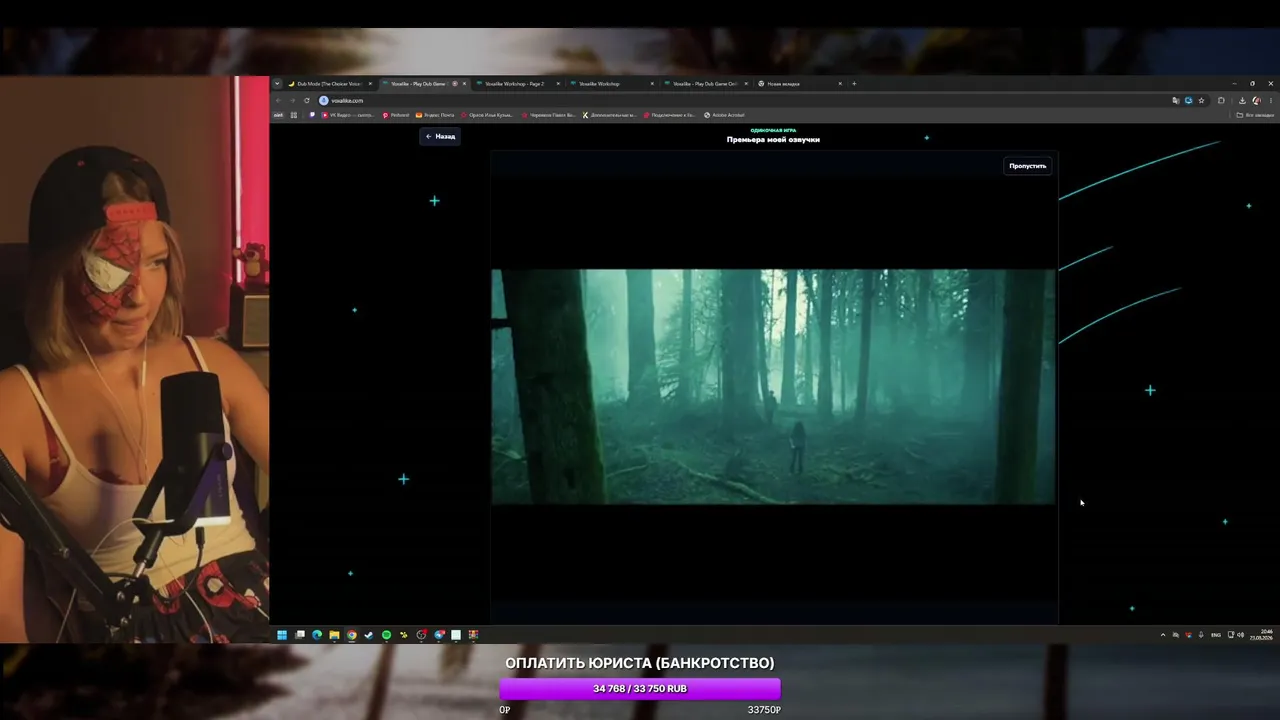
Task: Switch the ENG input language
Action: (x=1216, y=635)
